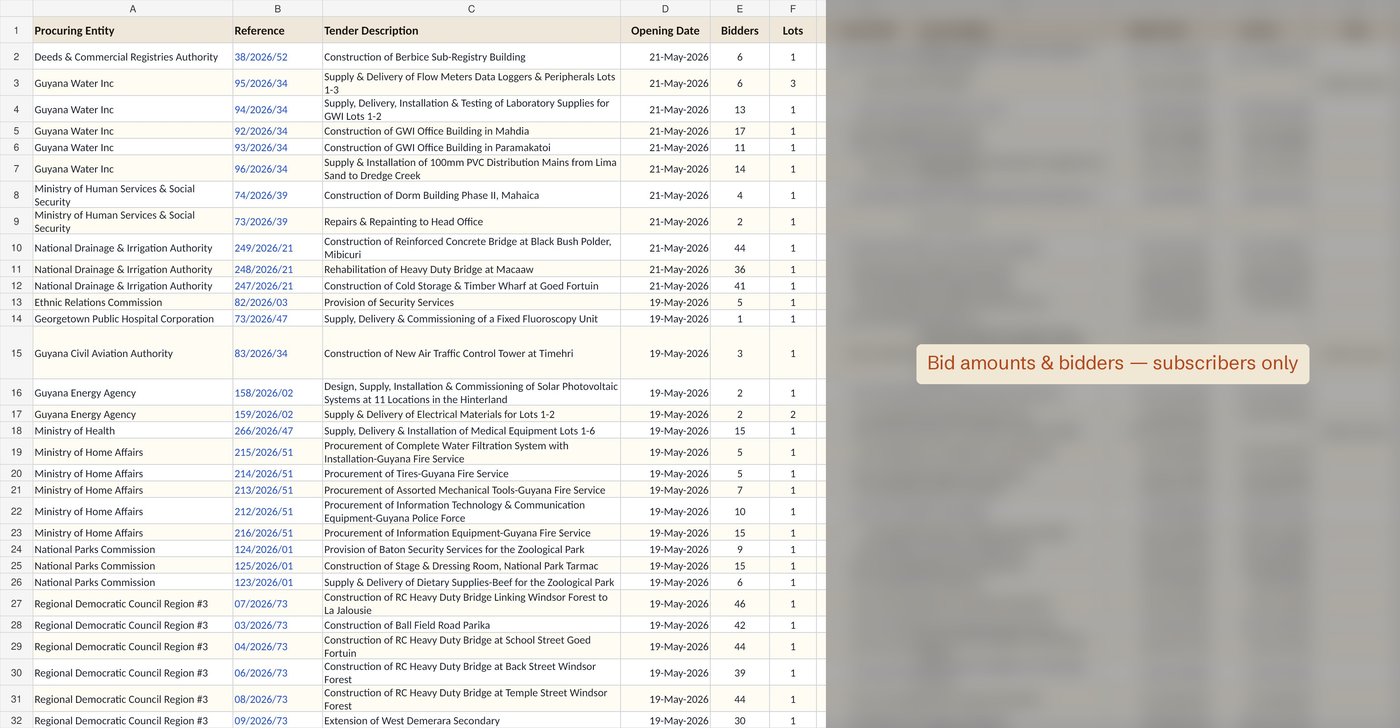Open reference link 266/2026/47
Viewport: 1400px width, 728px height.
(263, 431)
